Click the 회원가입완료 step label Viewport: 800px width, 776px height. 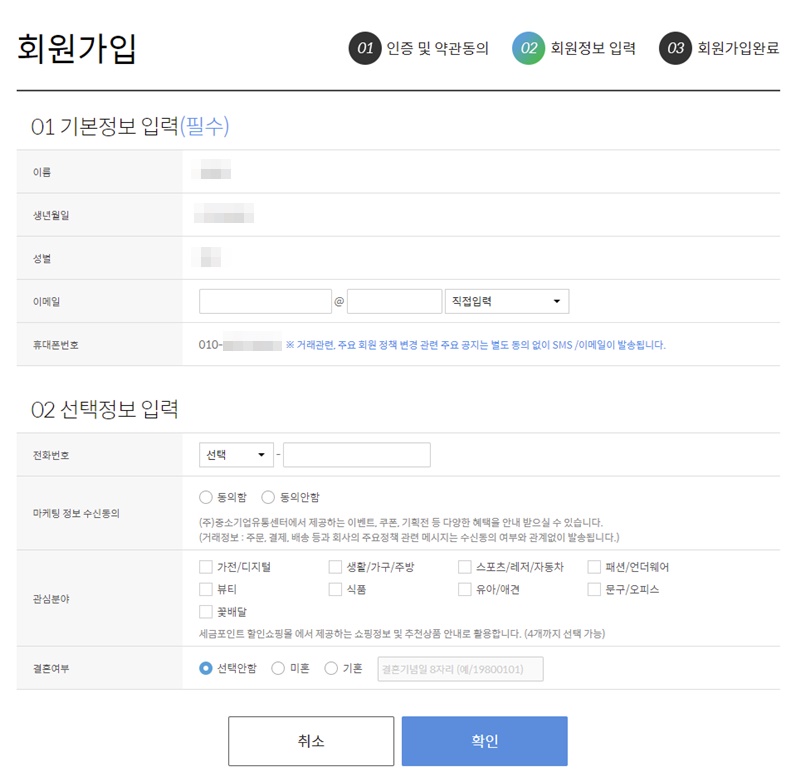tap(738, 48)
